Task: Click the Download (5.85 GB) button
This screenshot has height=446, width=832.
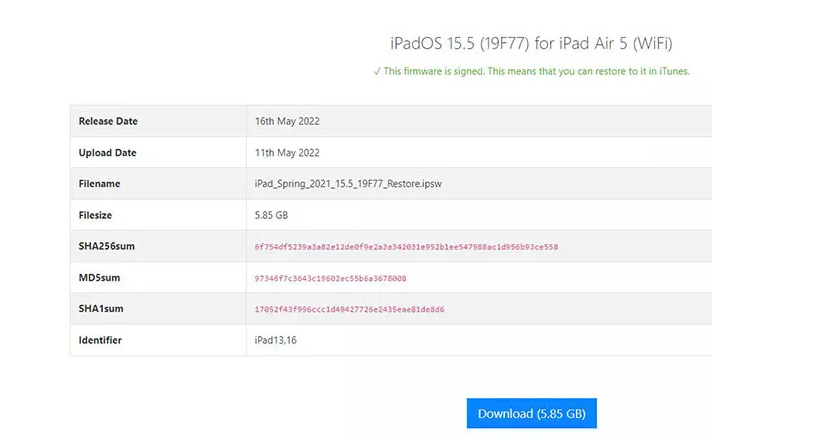Action: tap(532, 413)
